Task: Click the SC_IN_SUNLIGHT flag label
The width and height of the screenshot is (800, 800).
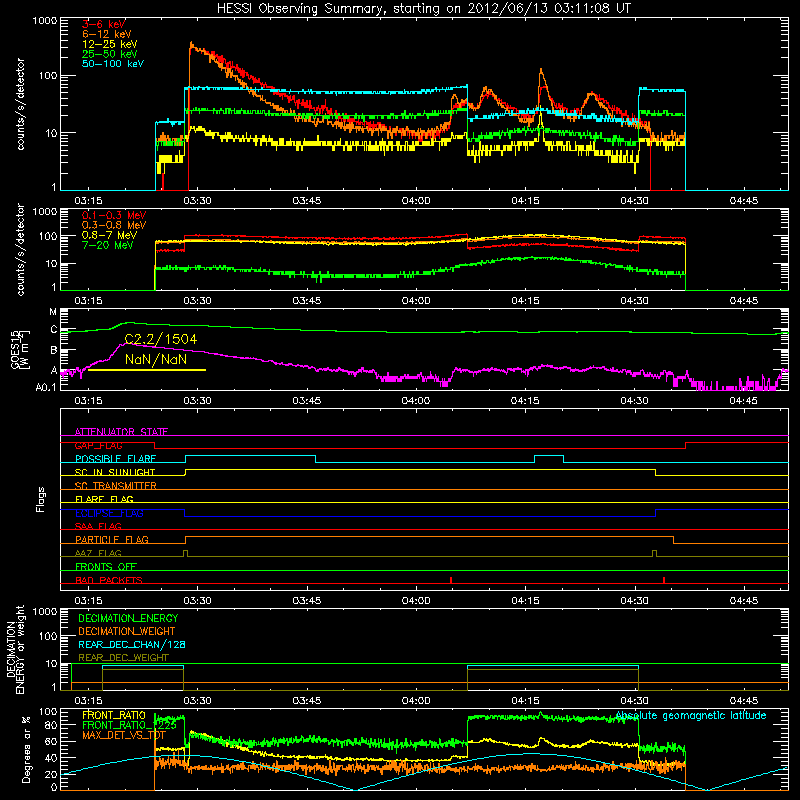Action: (x=115, y=472)
